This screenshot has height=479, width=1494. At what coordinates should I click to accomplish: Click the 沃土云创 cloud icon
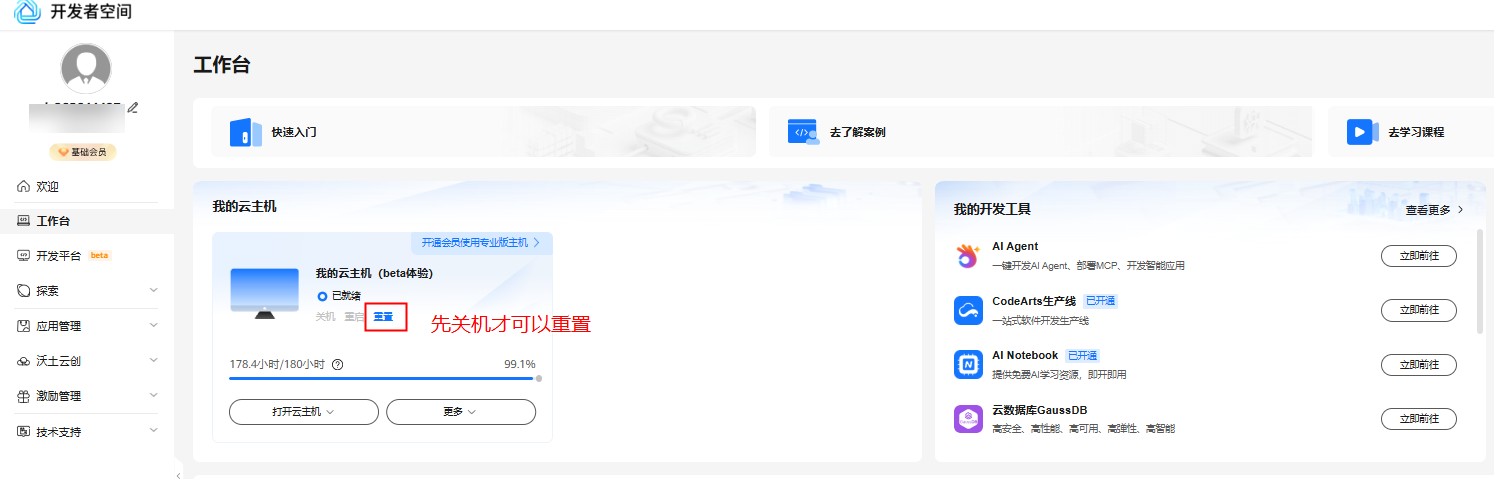(24, 361)
